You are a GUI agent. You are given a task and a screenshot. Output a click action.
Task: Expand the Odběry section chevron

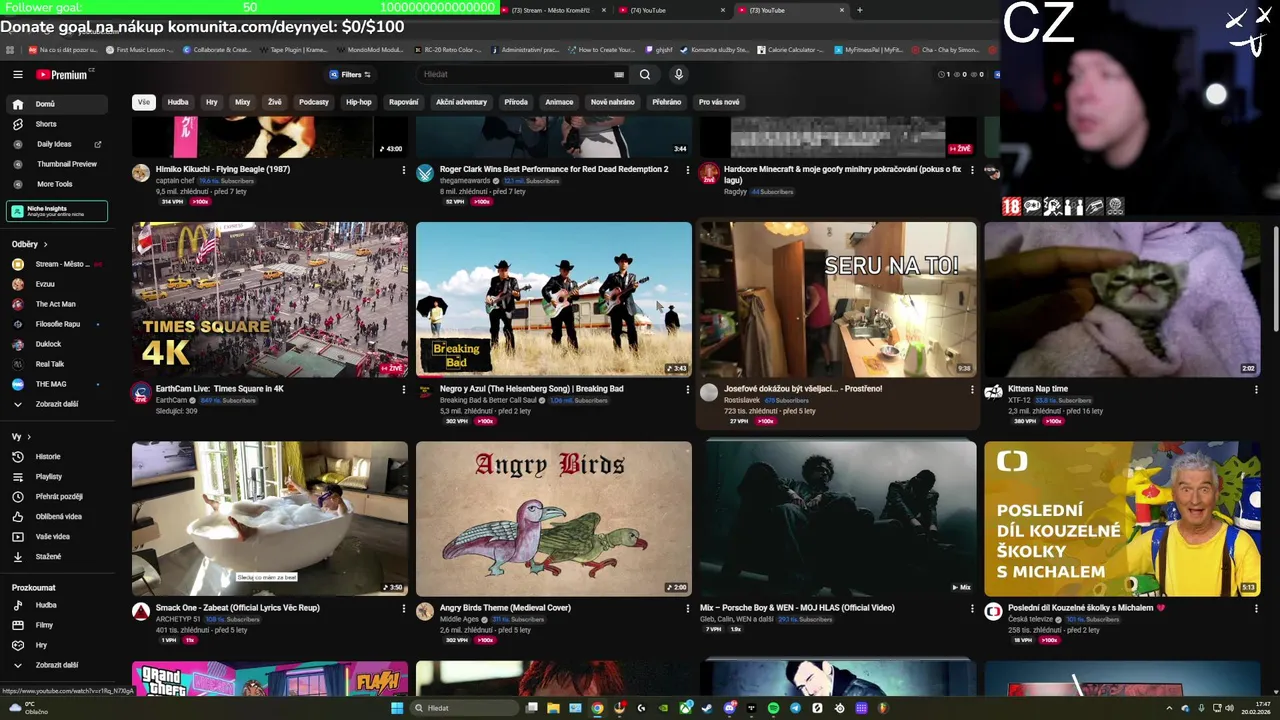pyautogui.click(x=45, y=244)
